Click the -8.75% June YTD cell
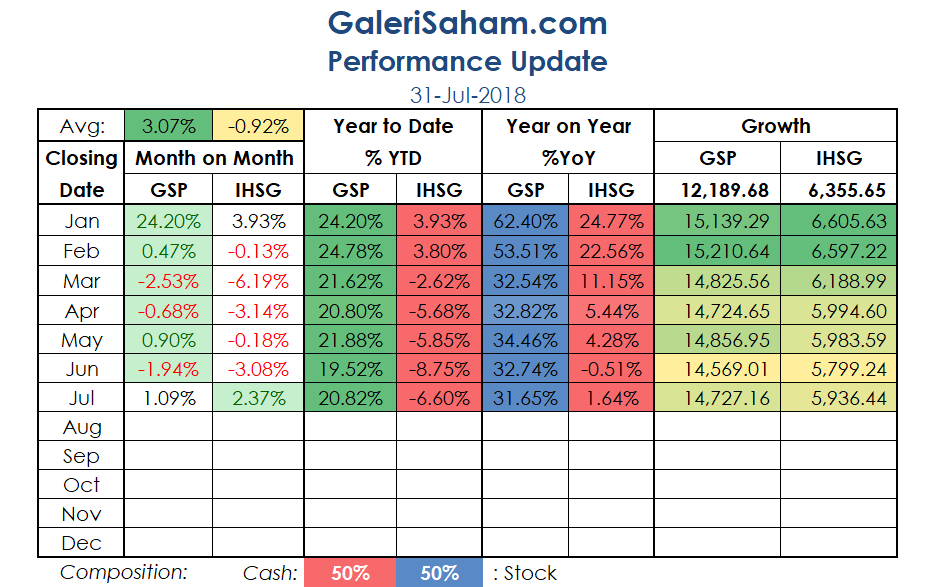Image resolution: width=936 pixels, height=587 pixels. pyautogui.click(x=439, y=369)
